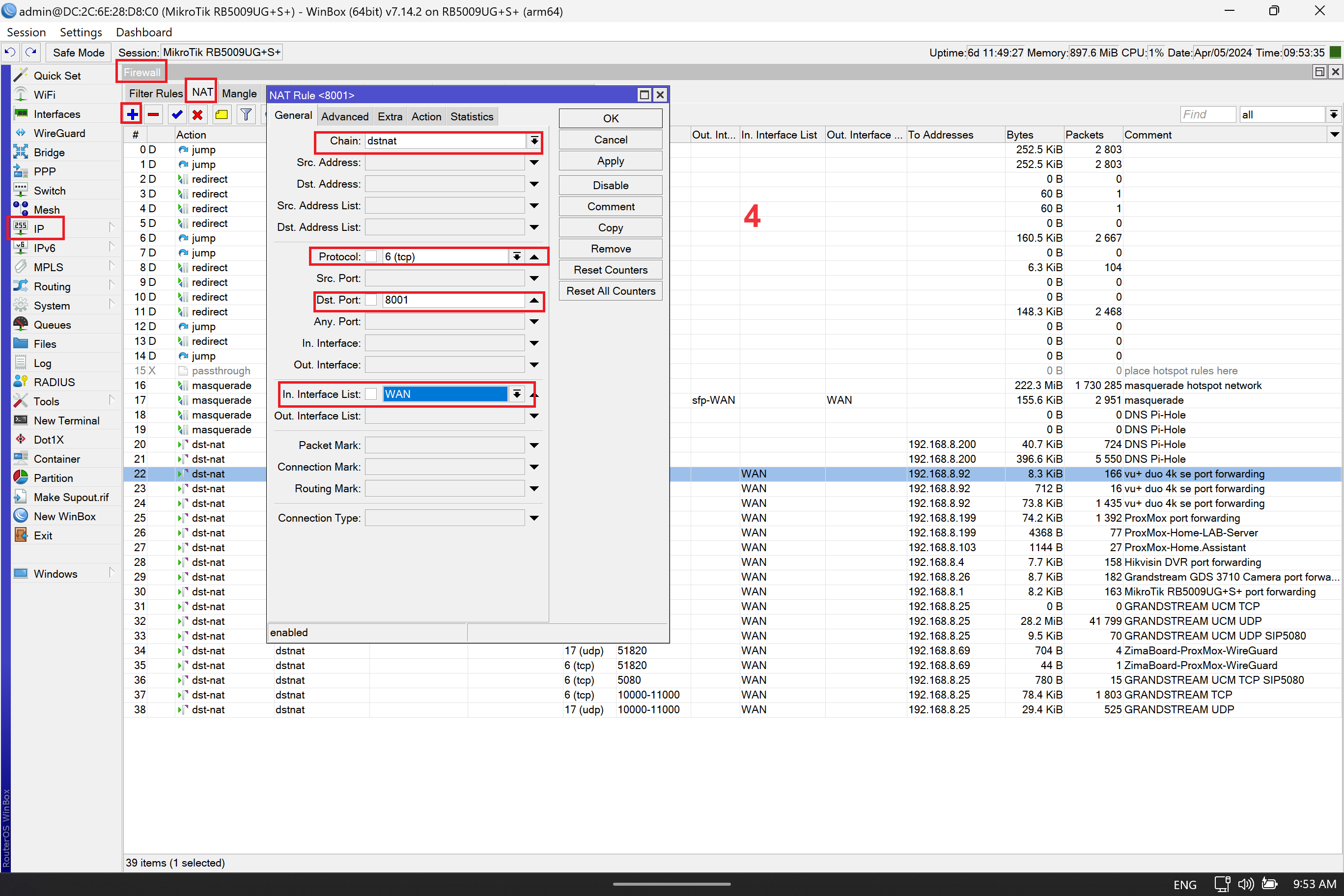Click the red X disable rule icon

tap(197, 114)
